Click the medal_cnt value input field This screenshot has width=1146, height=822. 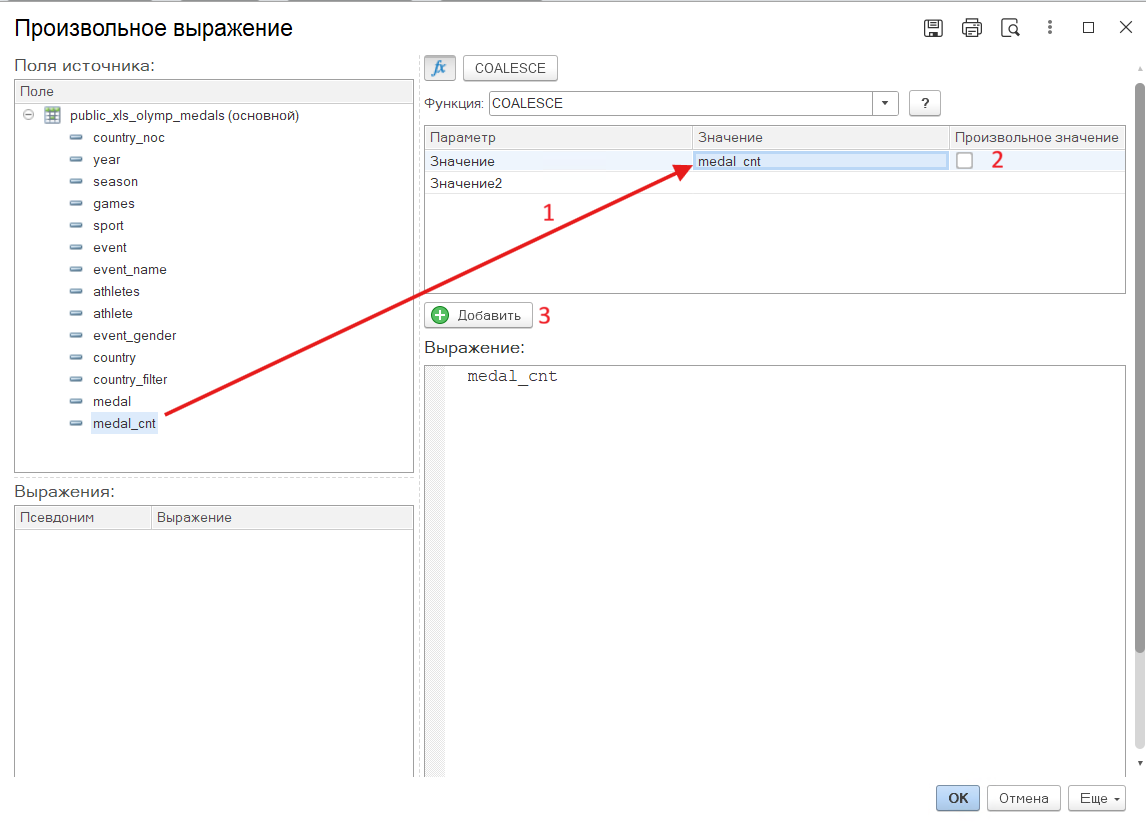tap(820, 161)
